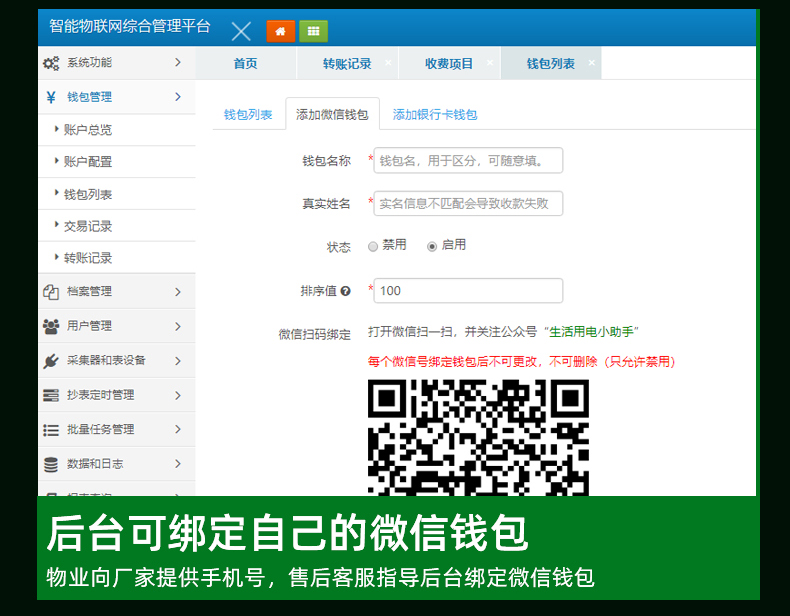Expand the 抄表定时管理 chevron

click(178, 395)
